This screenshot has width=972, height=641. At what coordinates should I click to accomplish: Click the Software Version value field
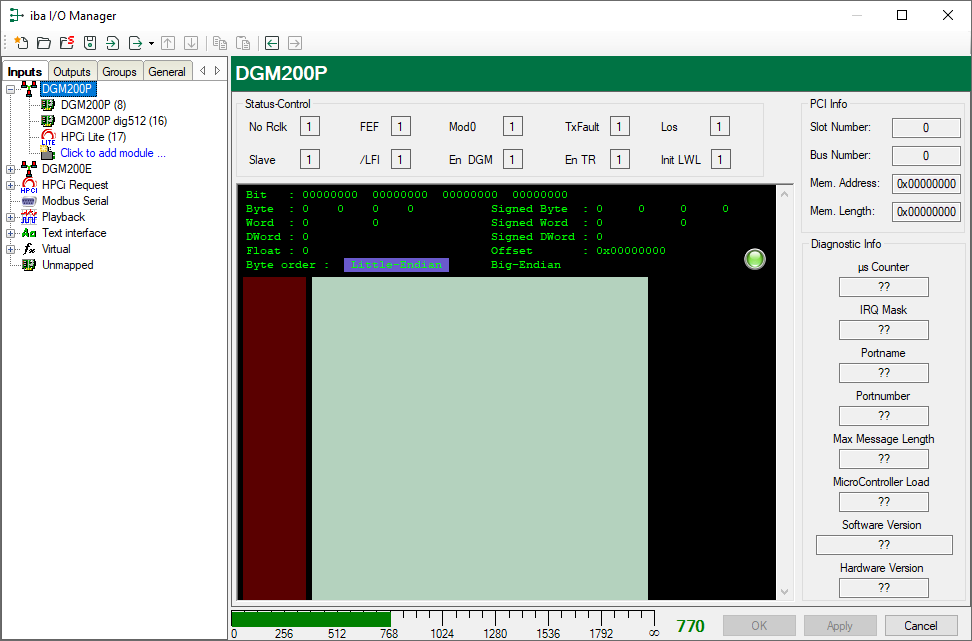(x=884, y=545)
